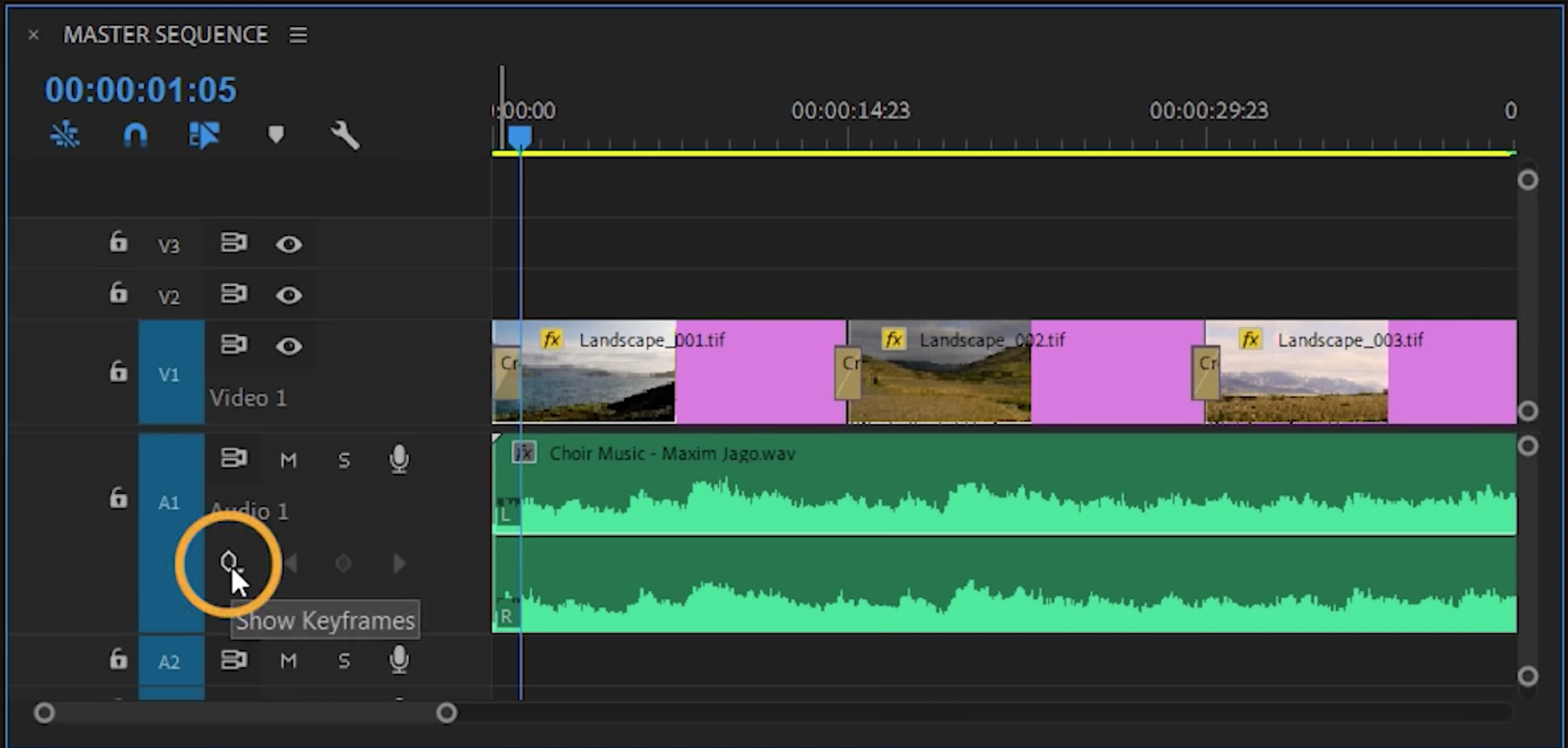Screen dimensions: 1568x748
Task: Click fx badge on Landscape_002.tif
Action: click(894, 340)
